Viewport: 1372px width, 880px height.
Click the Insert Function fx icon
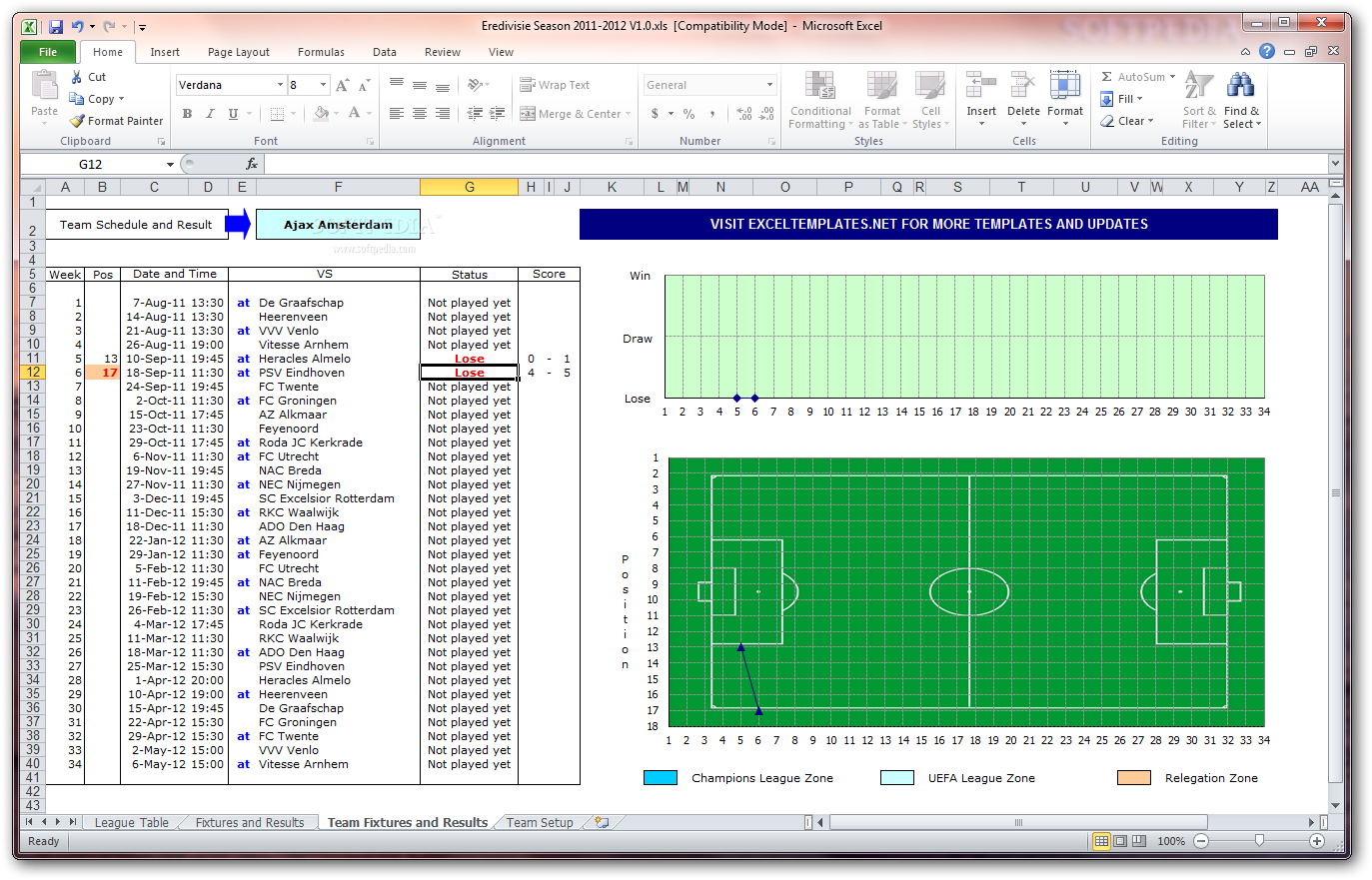tap(252, 164)
